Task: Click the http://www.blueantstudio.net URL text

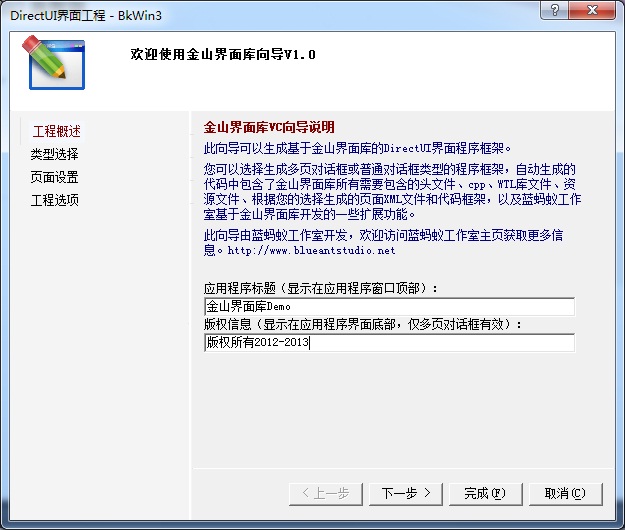Action: (311, 251)
